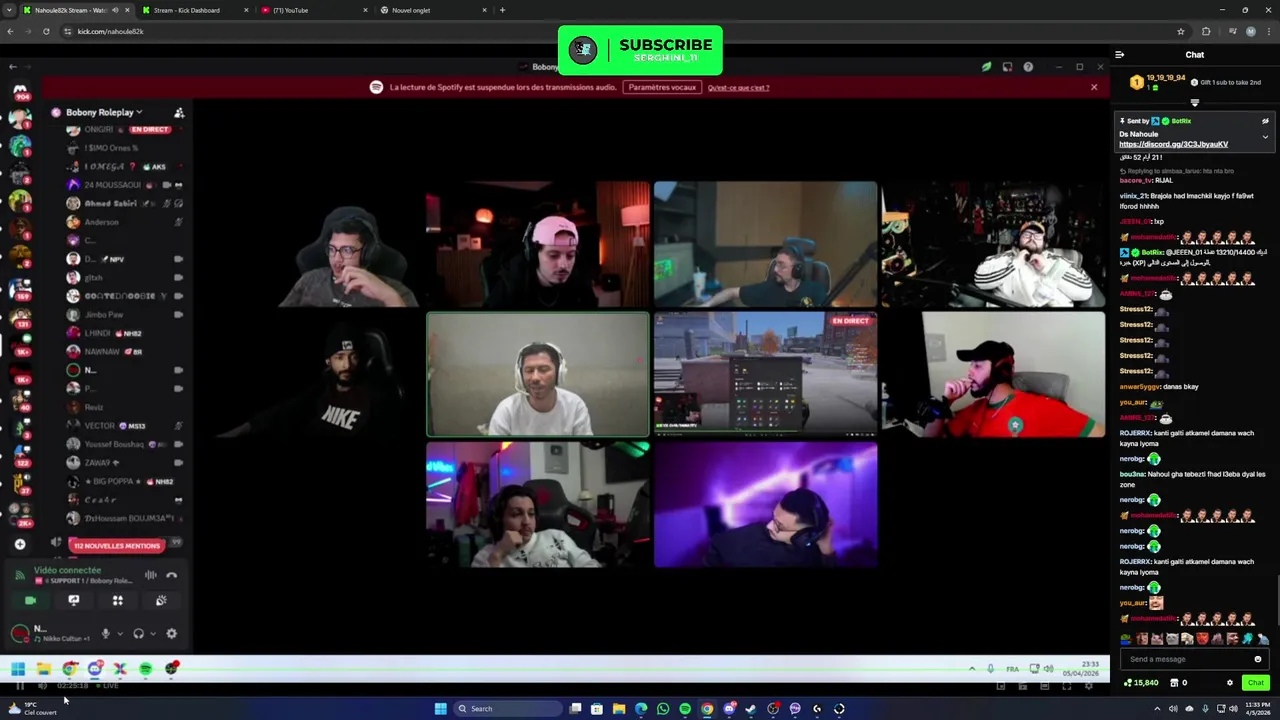Open the Windows taskbar Search box
This screenshot has height=720, width=1280.
point(508,708)
